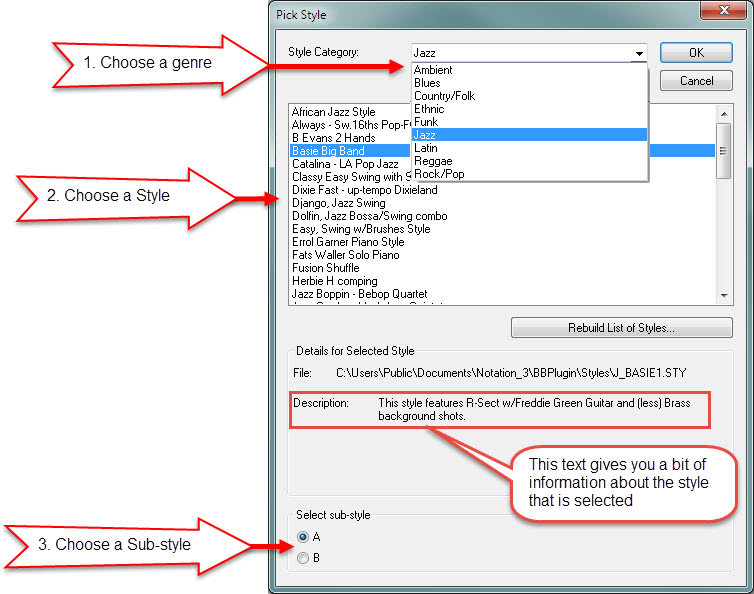
Task: Select Ethnic from the dropdown list
Action: (x=429, y=109)
